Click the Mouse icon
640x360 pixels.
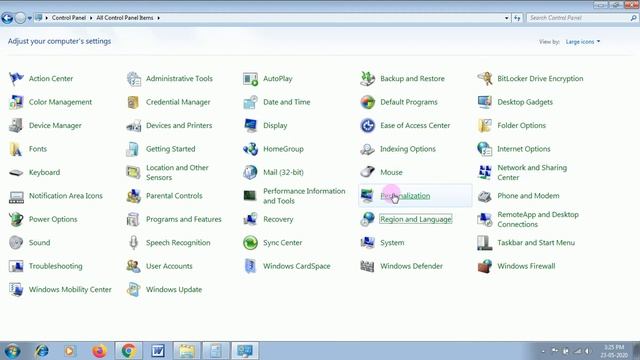[x=367, y=172]
